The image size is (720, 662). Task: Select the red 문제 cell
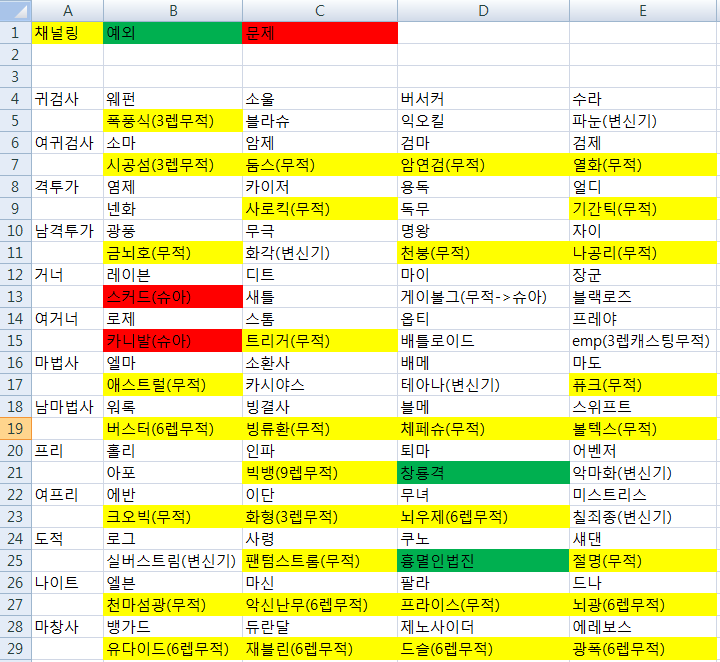point(319,32)
